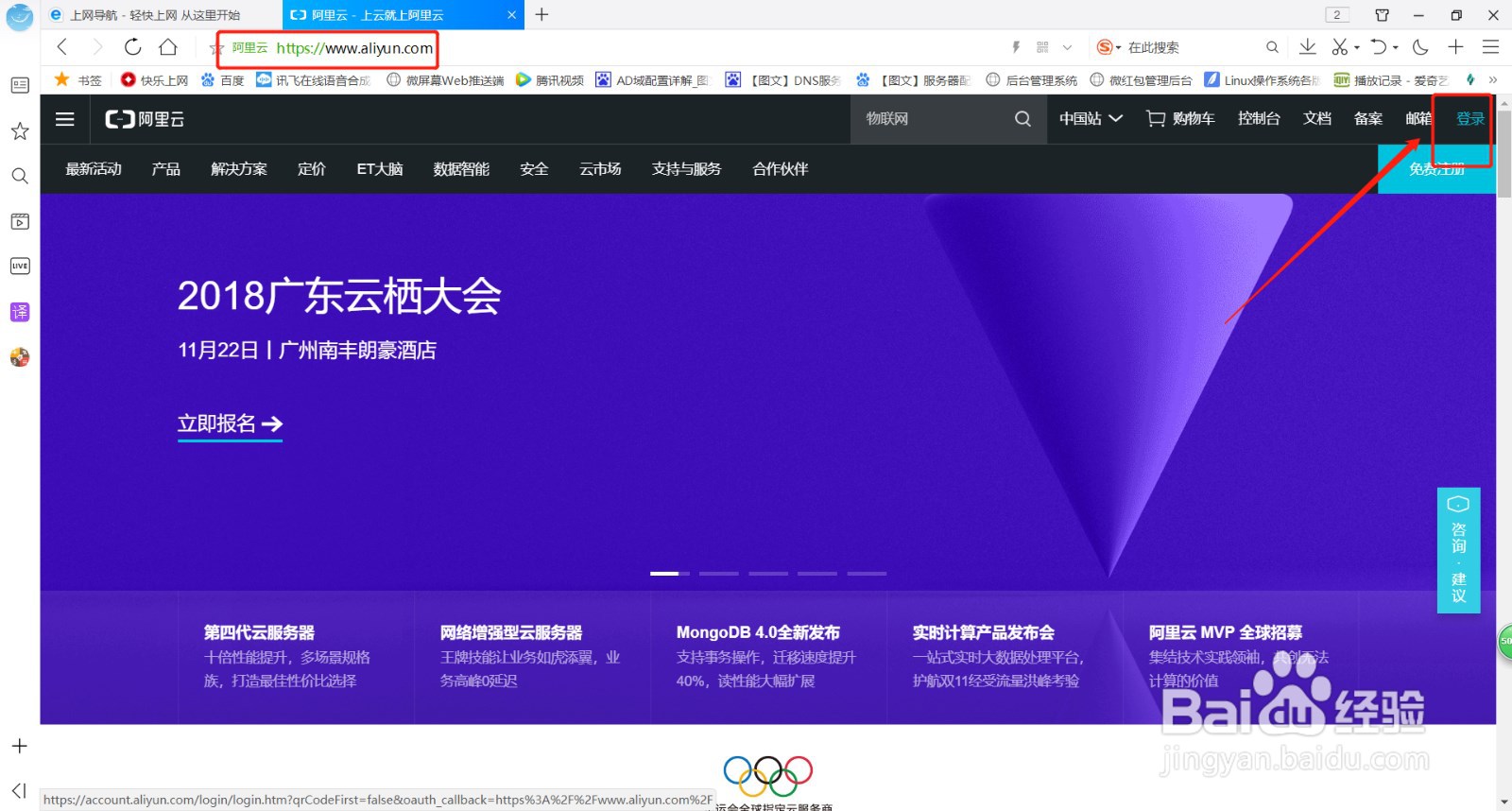Open the QR code grid icon in address bar
This screenshot has width=1512, height=811.
(1042, 47)
